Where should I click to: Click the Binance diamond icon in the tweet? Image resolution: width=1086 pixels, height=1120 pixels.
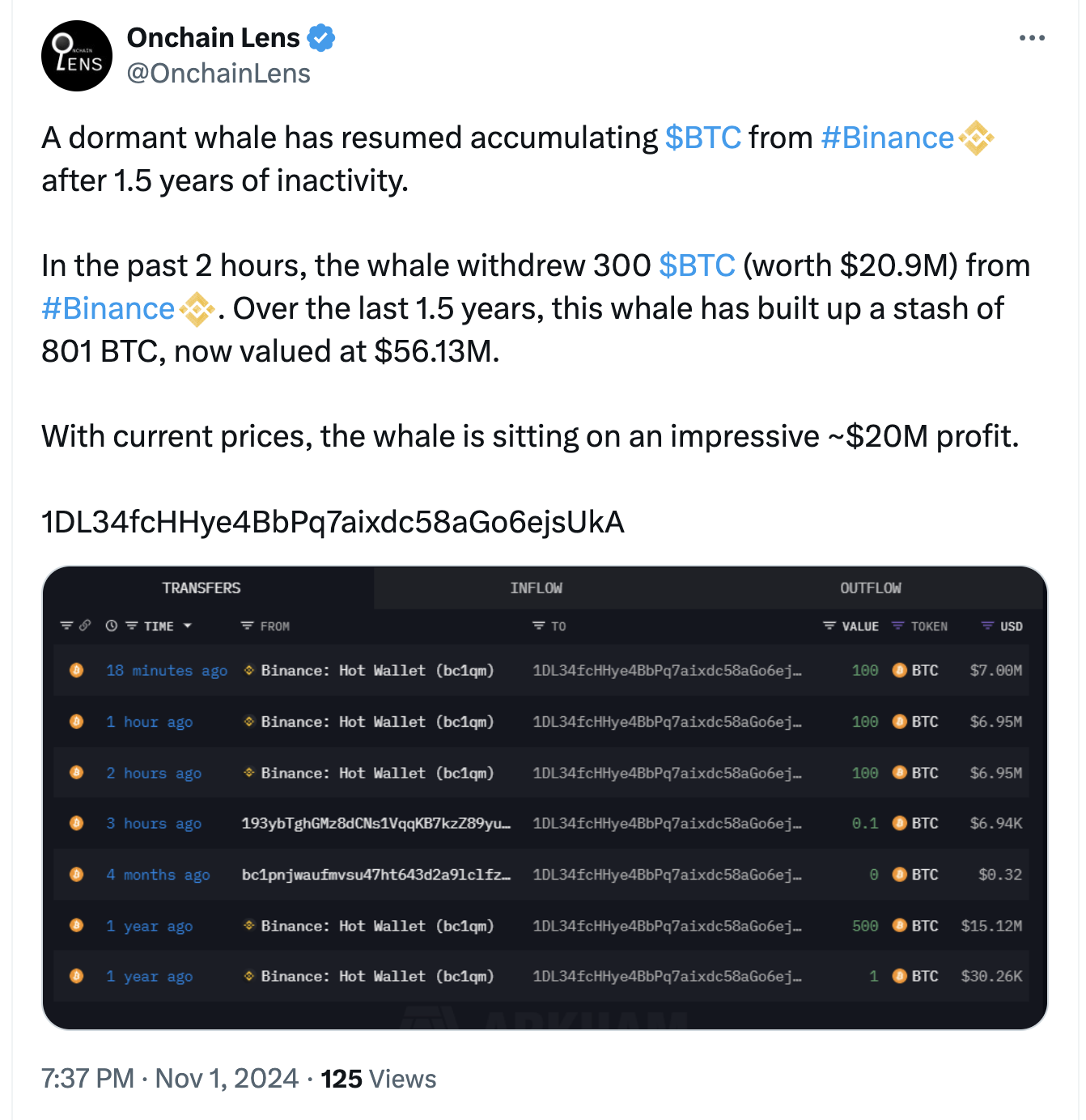click(977, 138)
